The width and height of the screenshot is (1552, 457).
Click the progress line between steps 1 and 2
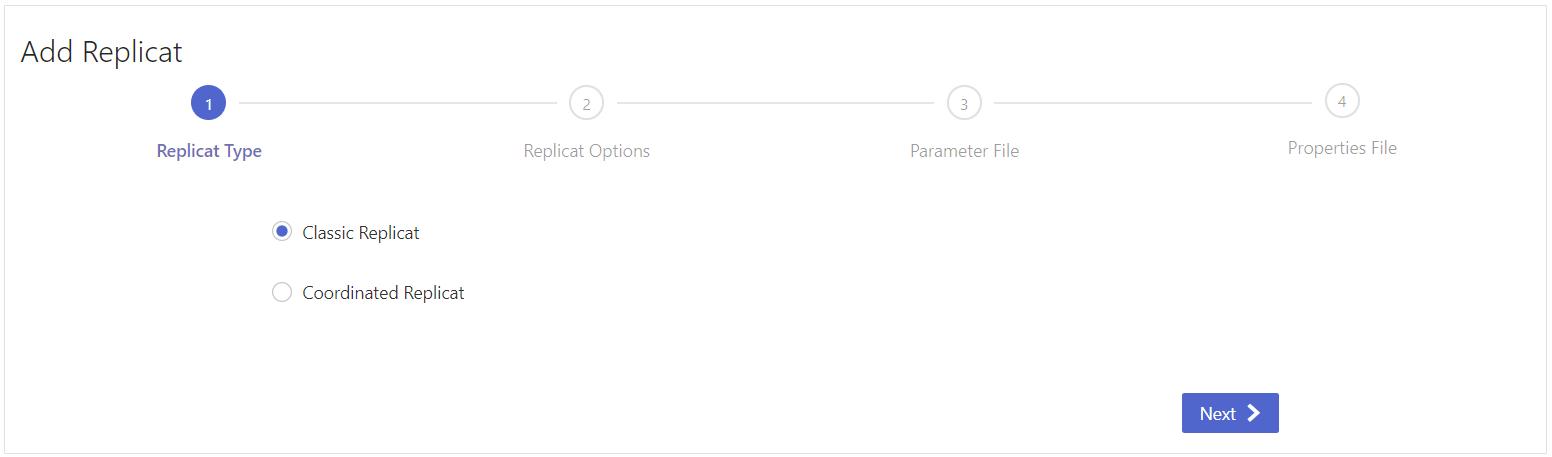(x=397, y=103)
